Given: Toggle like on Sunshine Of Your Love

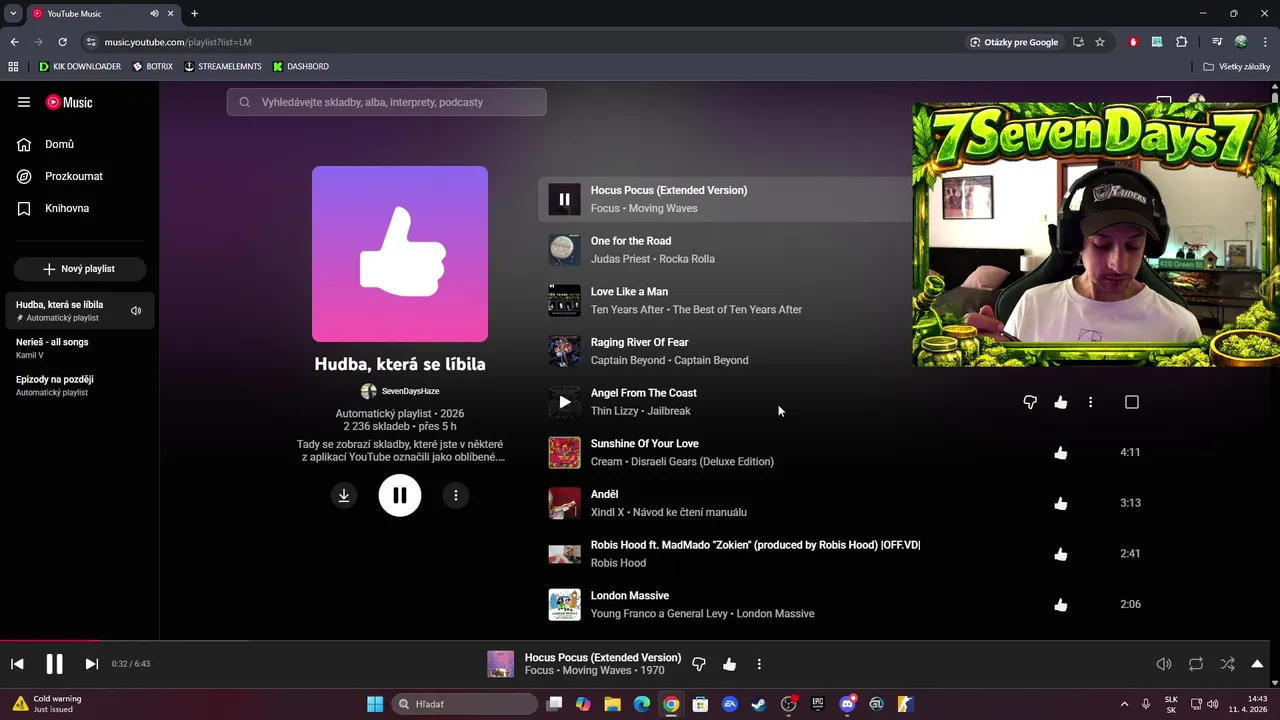Looking at the screenshot, I should (1061, 453).
